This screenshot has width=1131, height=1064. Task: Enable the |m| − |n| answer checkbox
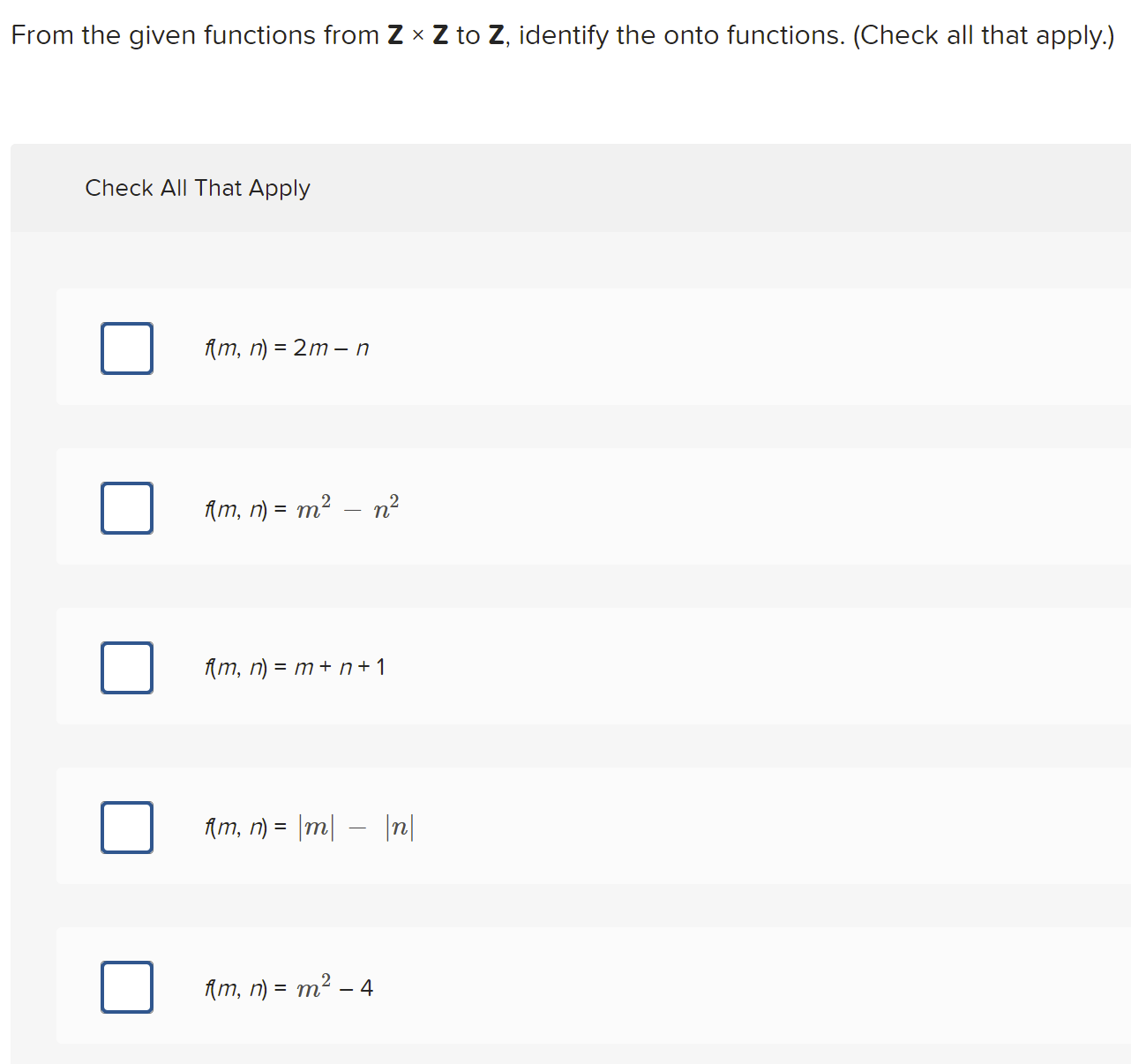coord(127,828)
